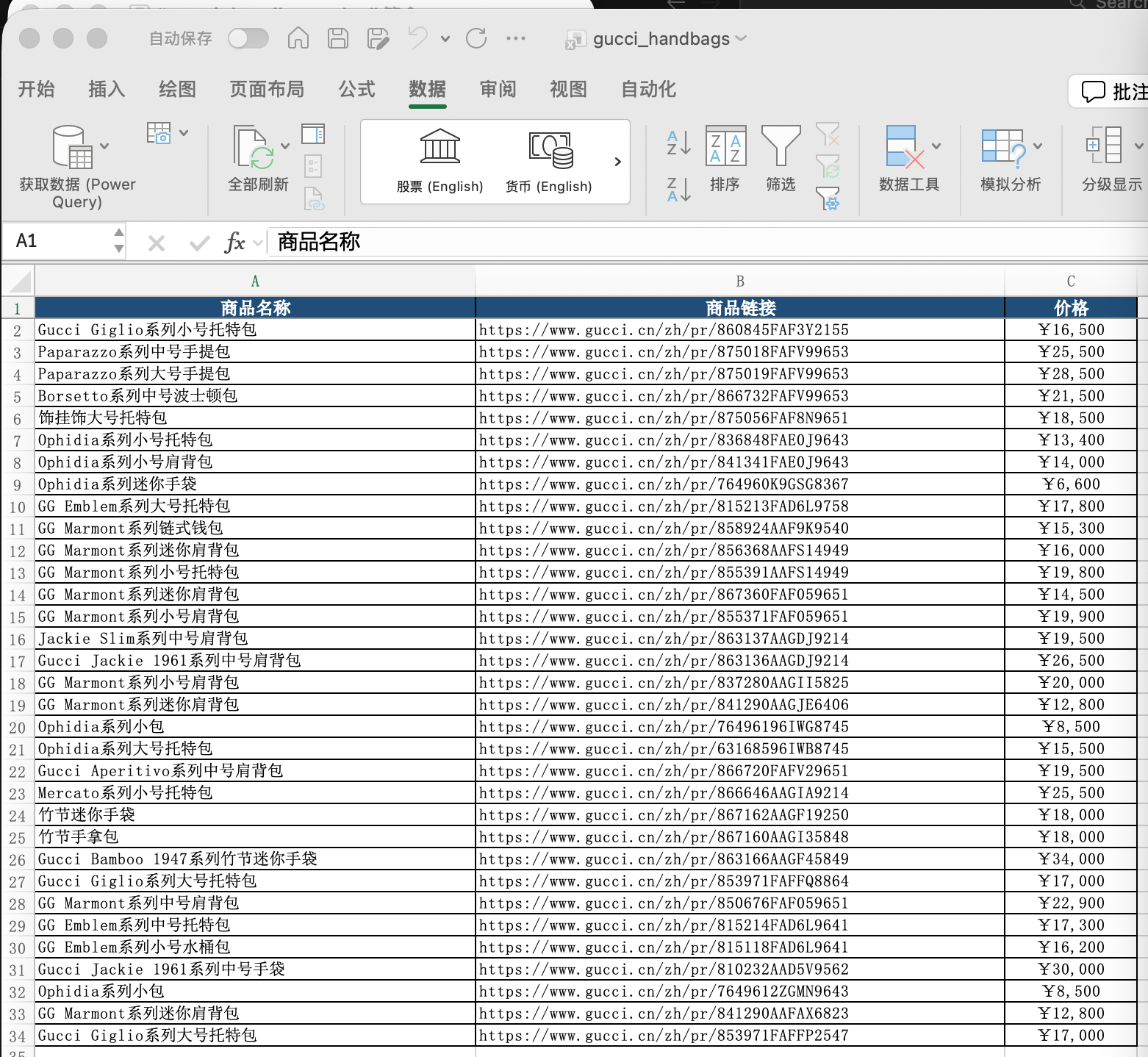1148x1057 pixels.
Task: Click the Home icon in title bar
Action: coord(298,38)
